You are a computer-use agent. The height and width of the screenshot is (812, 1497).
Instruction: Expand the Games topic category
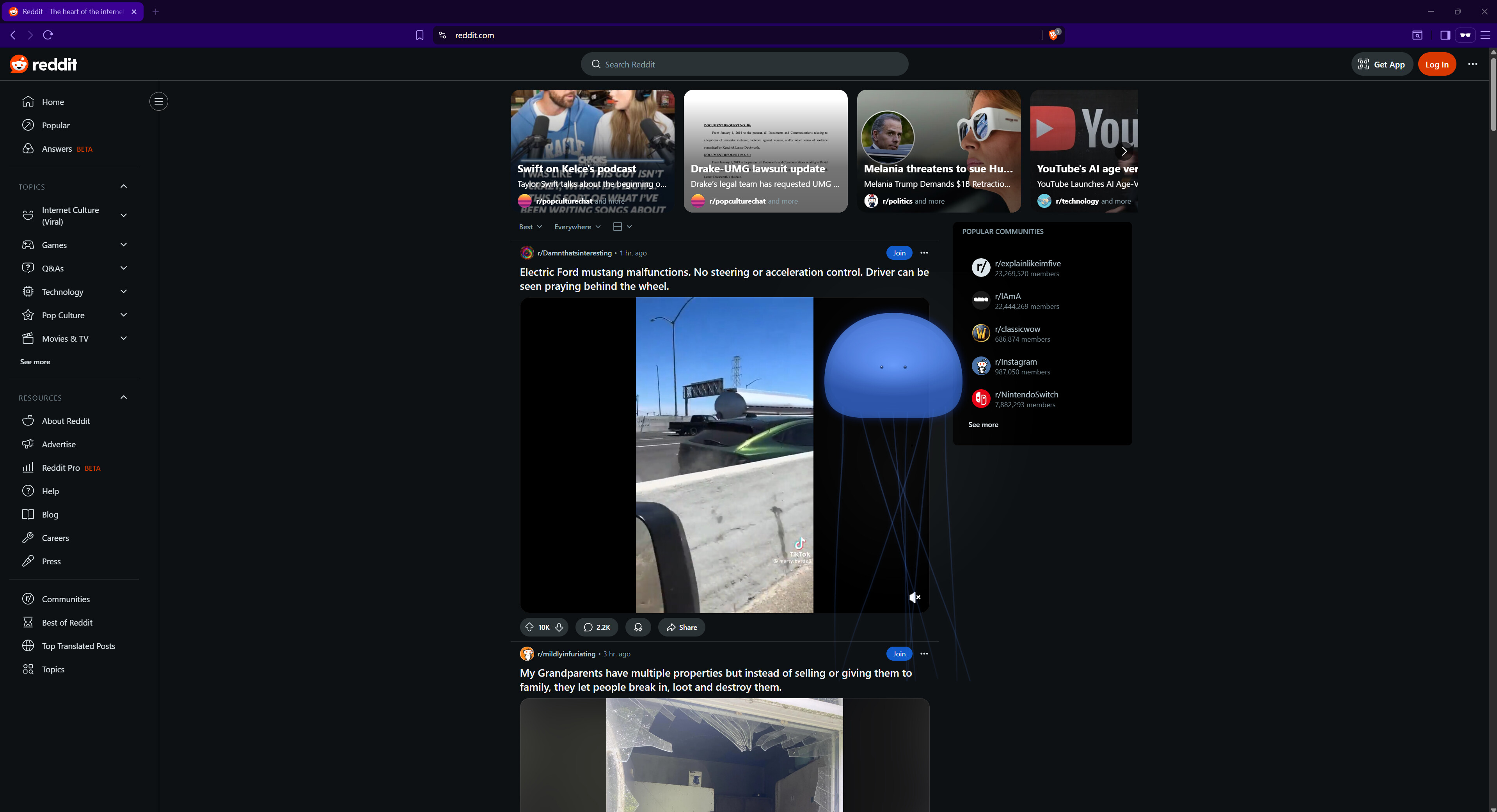[123, 245]
